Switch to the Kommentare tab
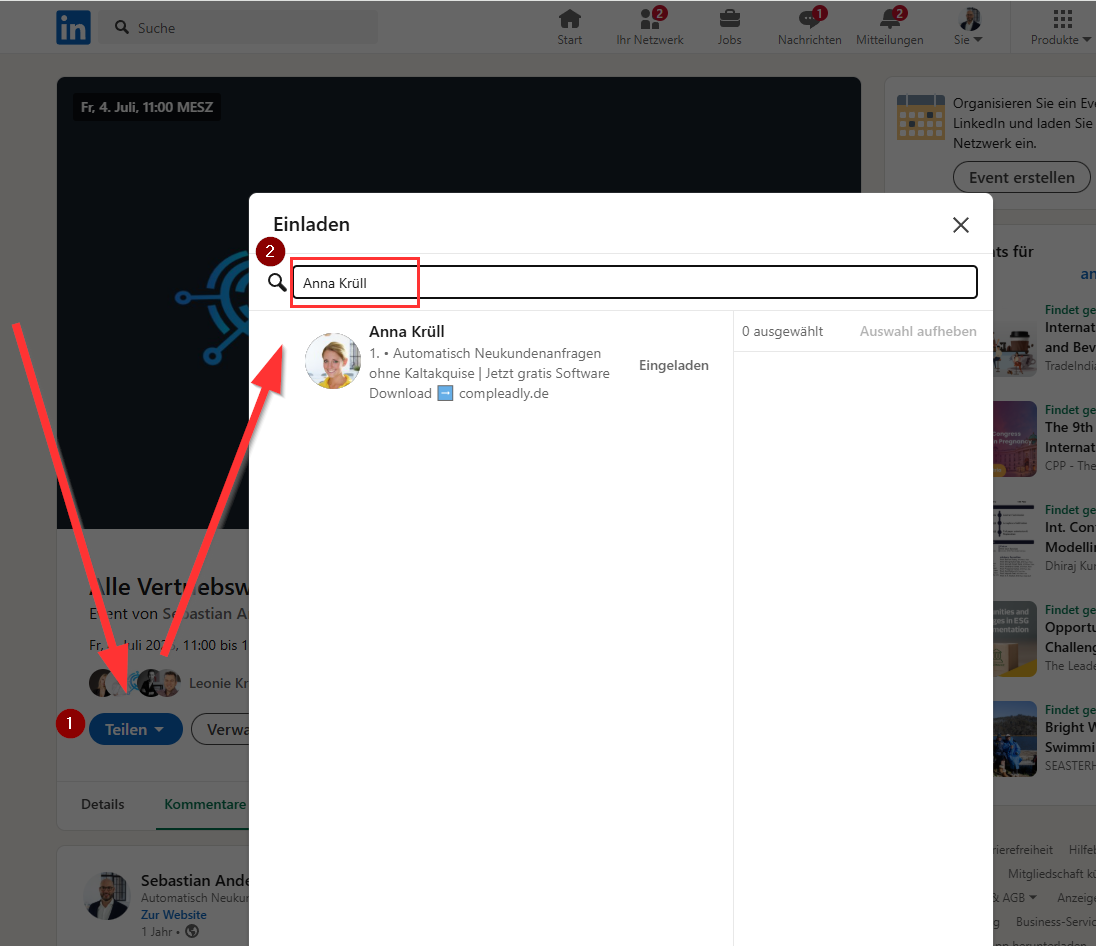Image resolution: width=1096 pixels, height=946 pixels. pos(205,804)
